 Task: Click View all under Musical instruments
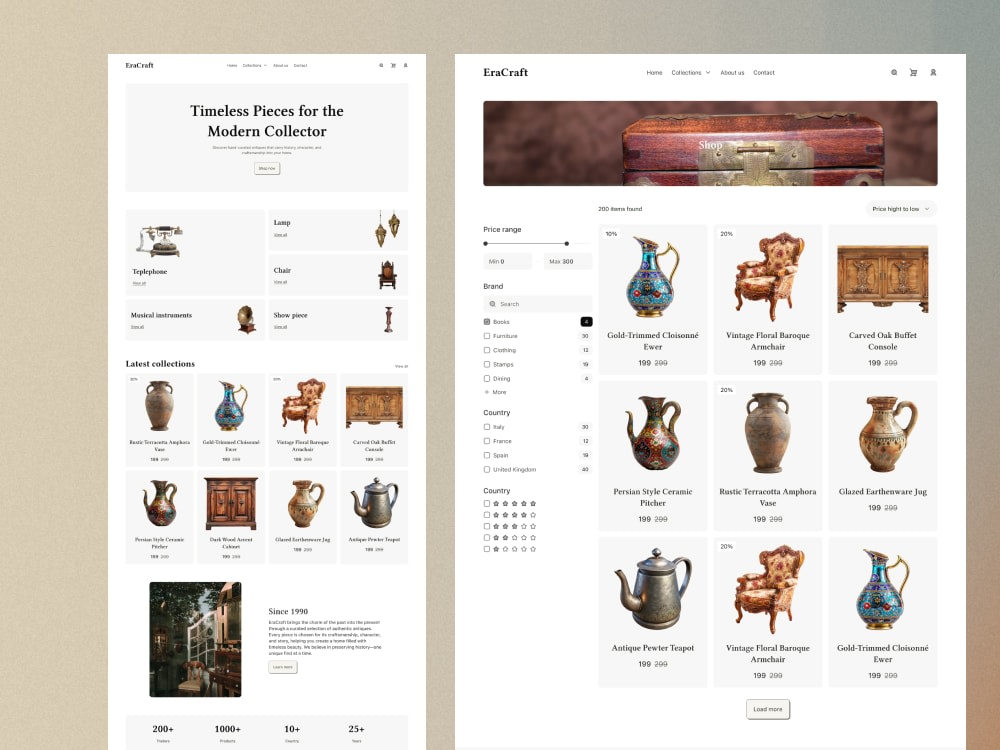[x=137, y=327]
